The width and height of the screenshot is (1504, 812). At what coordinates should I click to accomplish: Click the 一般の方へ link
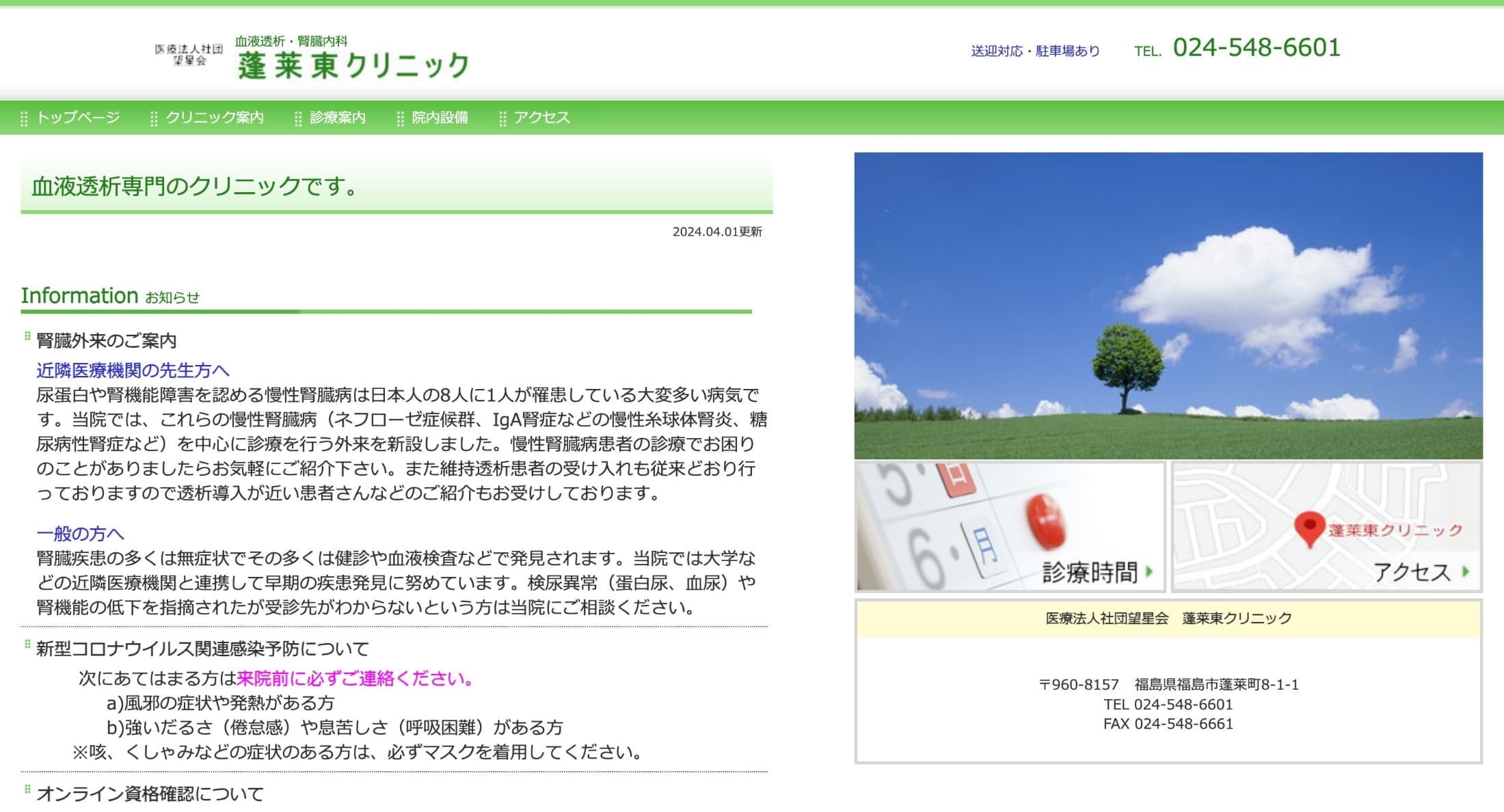[x=79, y=534]
